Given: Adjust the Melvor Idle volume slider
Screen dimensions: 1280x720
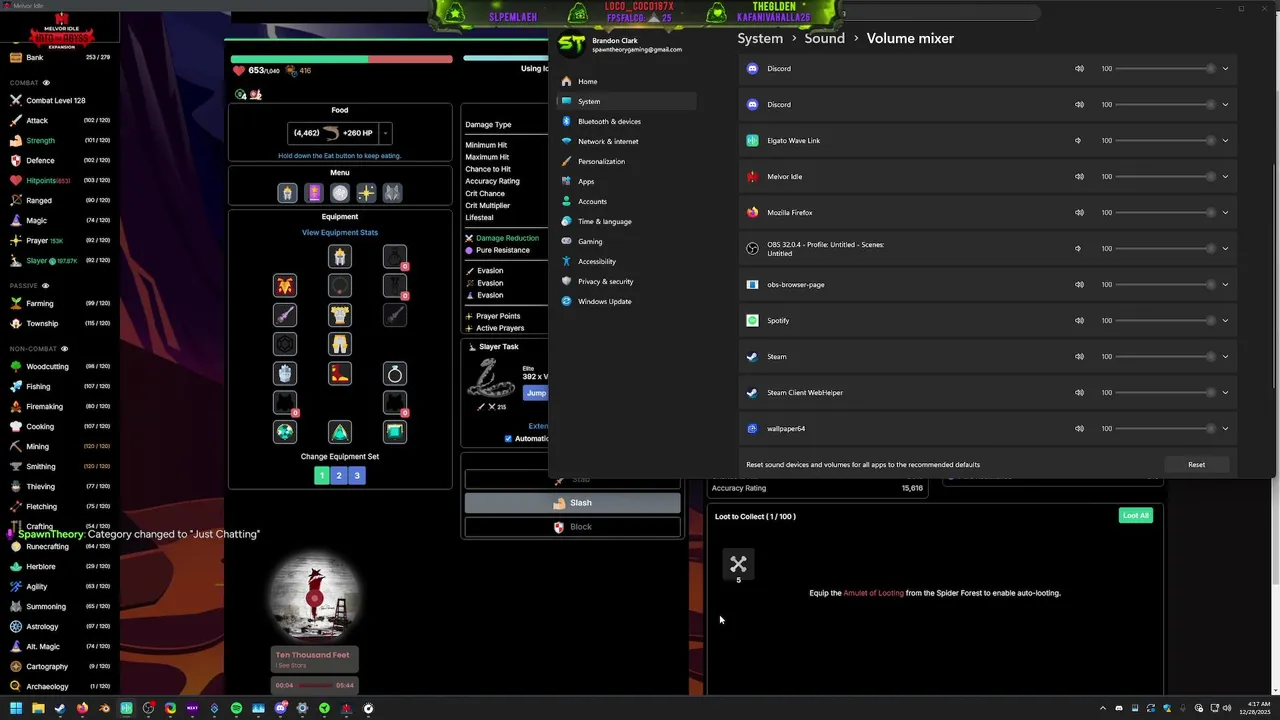Looking at the screenshot, I should point(1165,177).
